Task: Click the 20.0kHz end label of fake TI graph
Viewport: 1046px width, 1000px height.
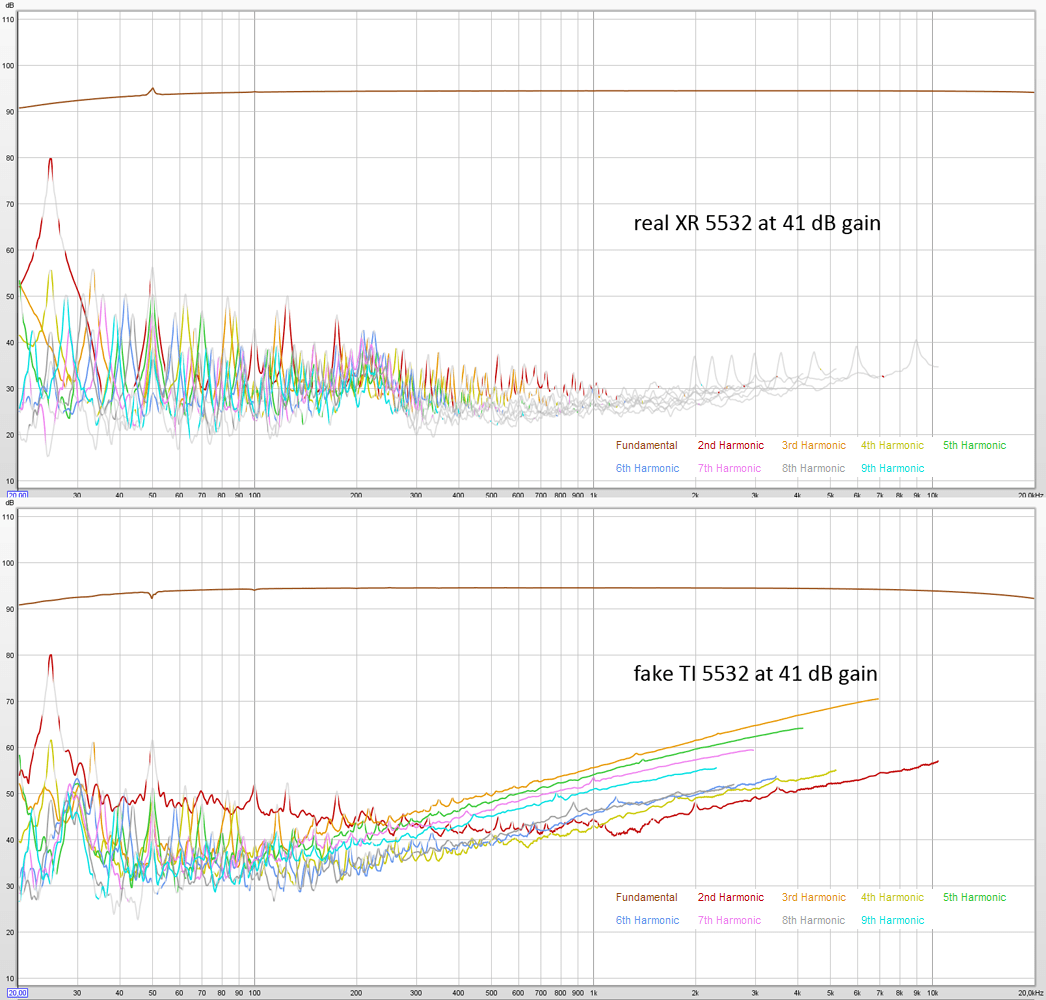Action: (1031, 993)
